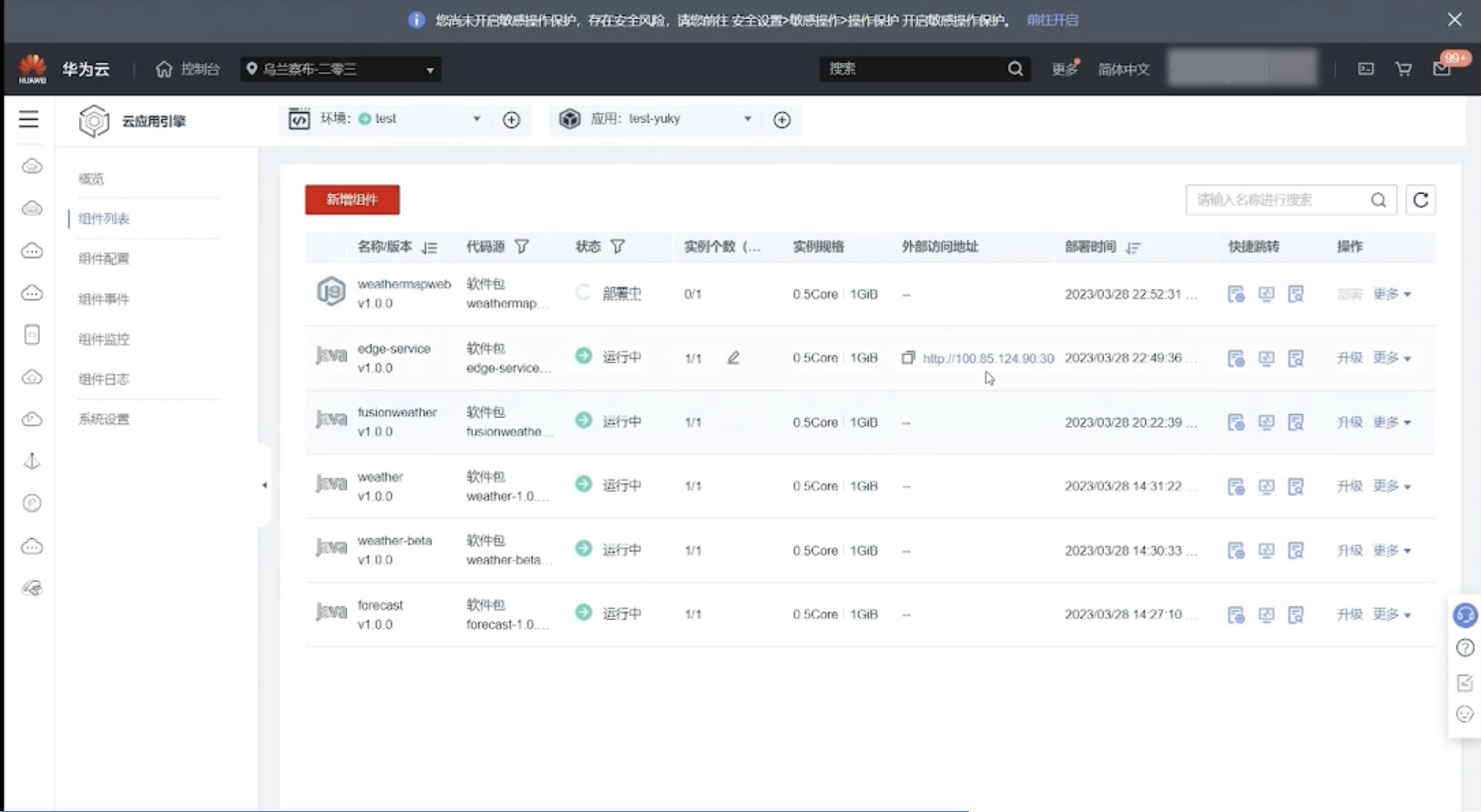Viewport: 1481px width, 812px height.
Task: Open config quick-jump icon for edge-service
Action: click(1236, 359)
